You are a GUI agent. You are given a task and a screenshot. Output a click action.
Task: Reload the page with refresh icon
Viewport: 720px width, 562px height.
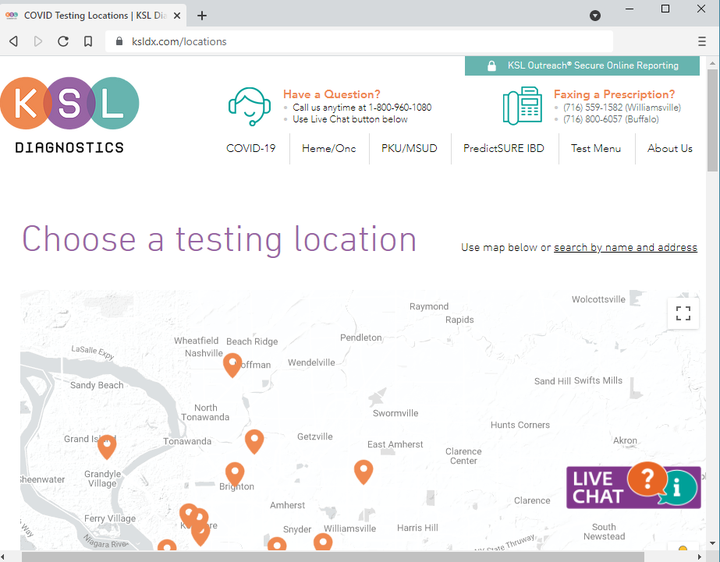(x=63, y=41)
